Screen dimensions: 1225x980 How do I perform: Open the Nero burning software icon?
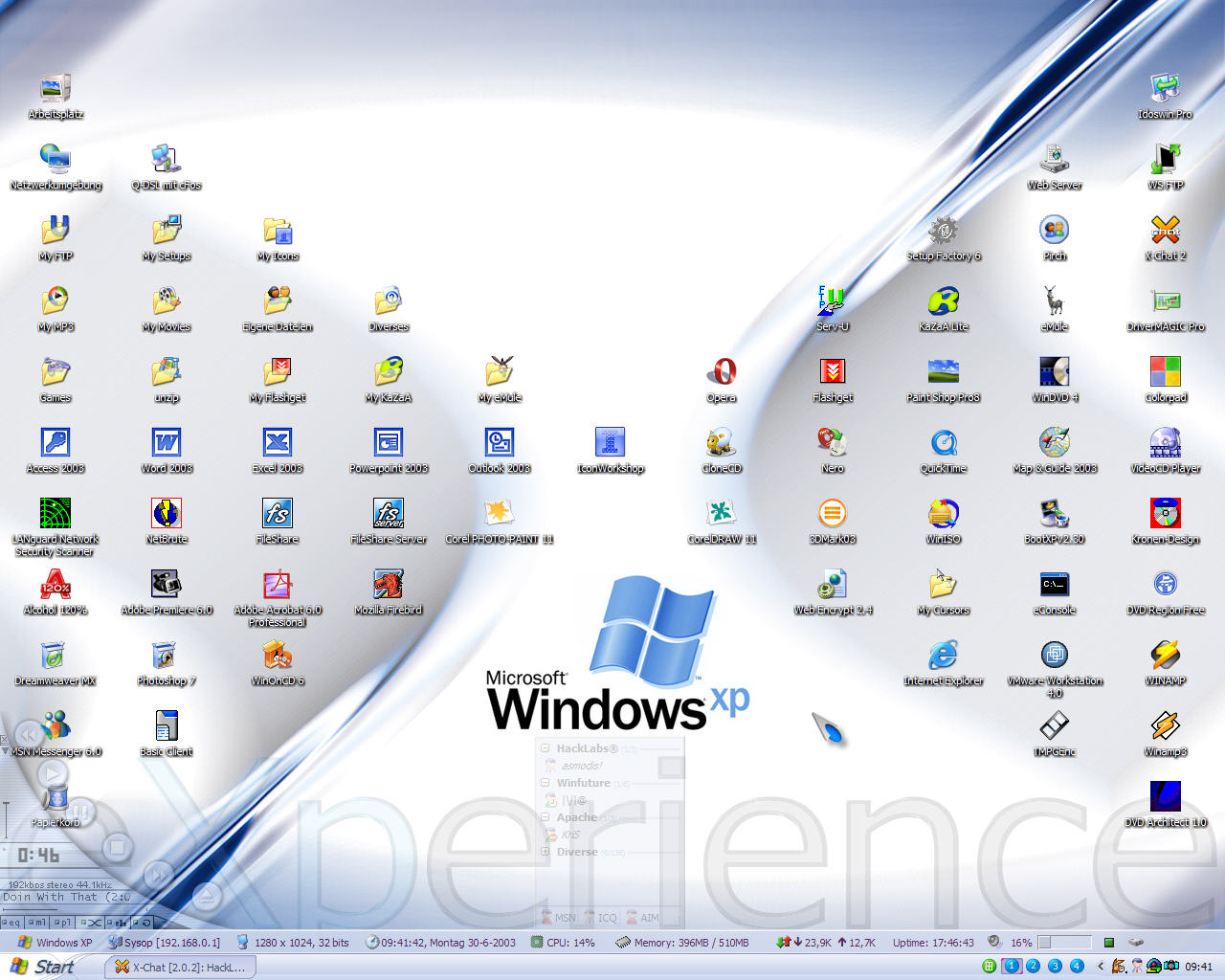pos(832,443)
